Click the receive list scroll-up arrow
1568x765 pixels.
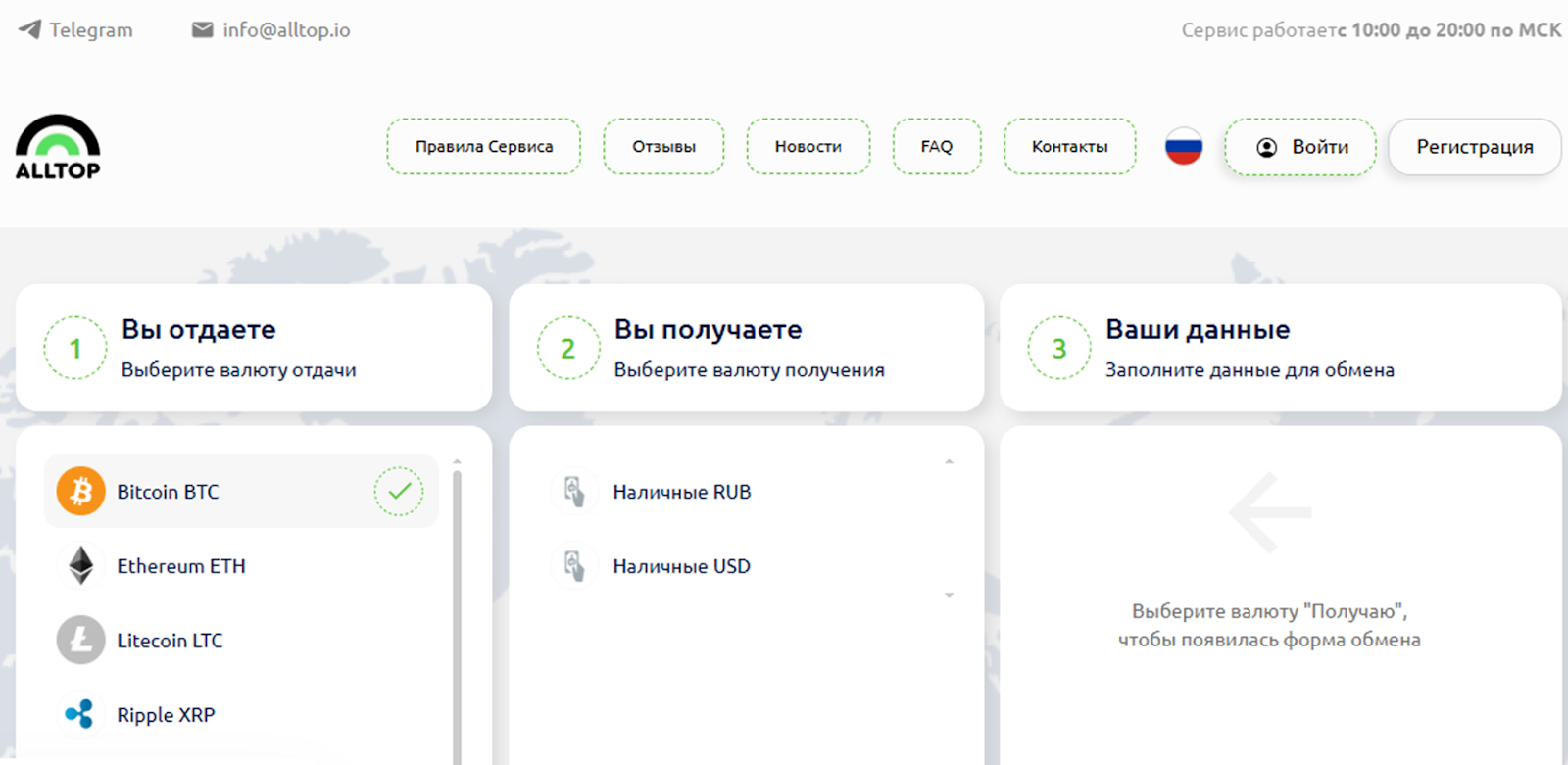click(949, 462)
